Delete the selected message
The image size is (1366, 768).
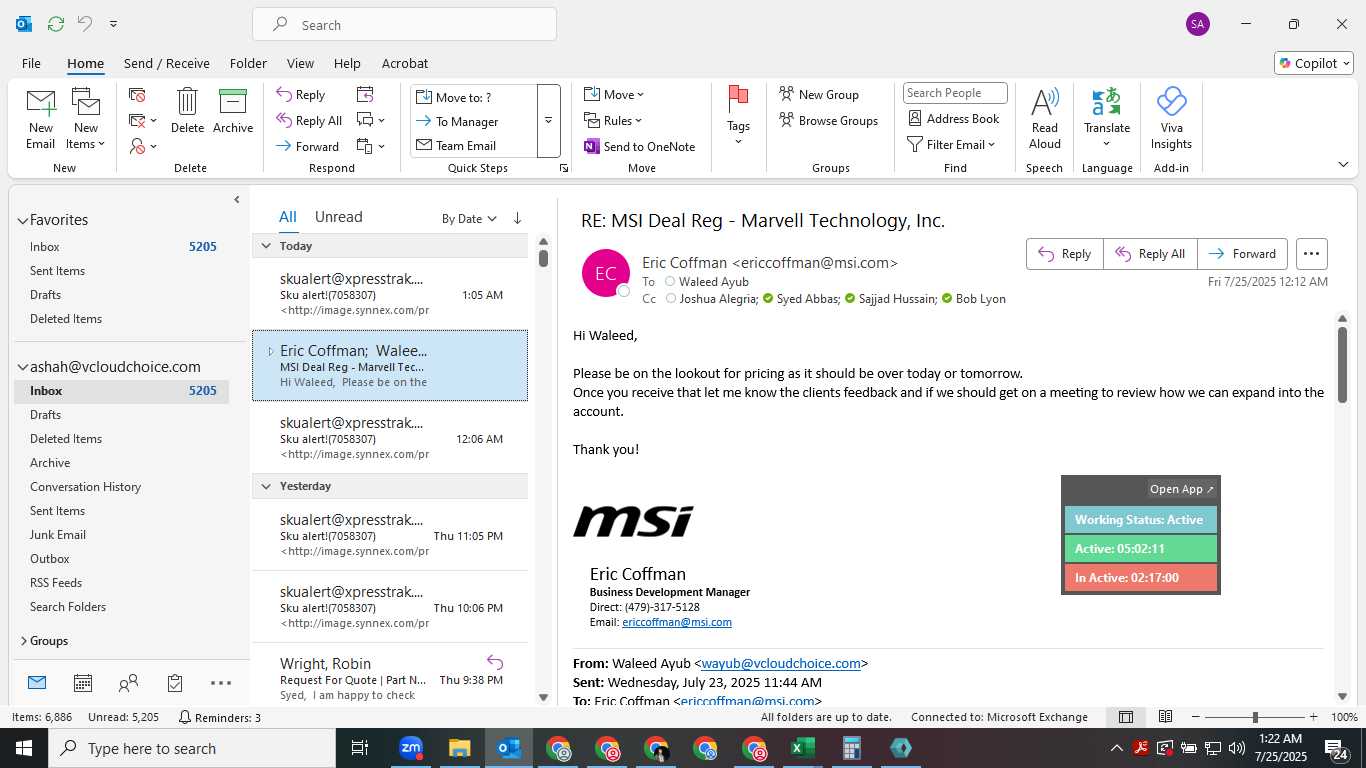[187, 111]
